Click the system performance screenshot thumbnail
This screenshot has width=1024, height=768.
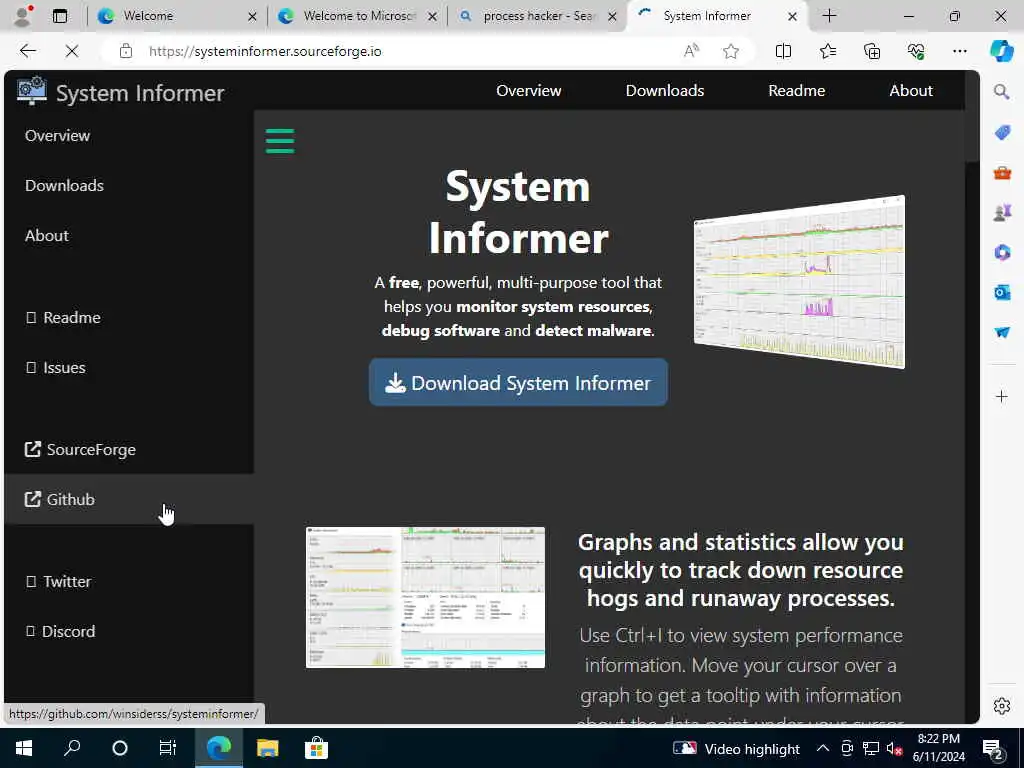(425, 598)
